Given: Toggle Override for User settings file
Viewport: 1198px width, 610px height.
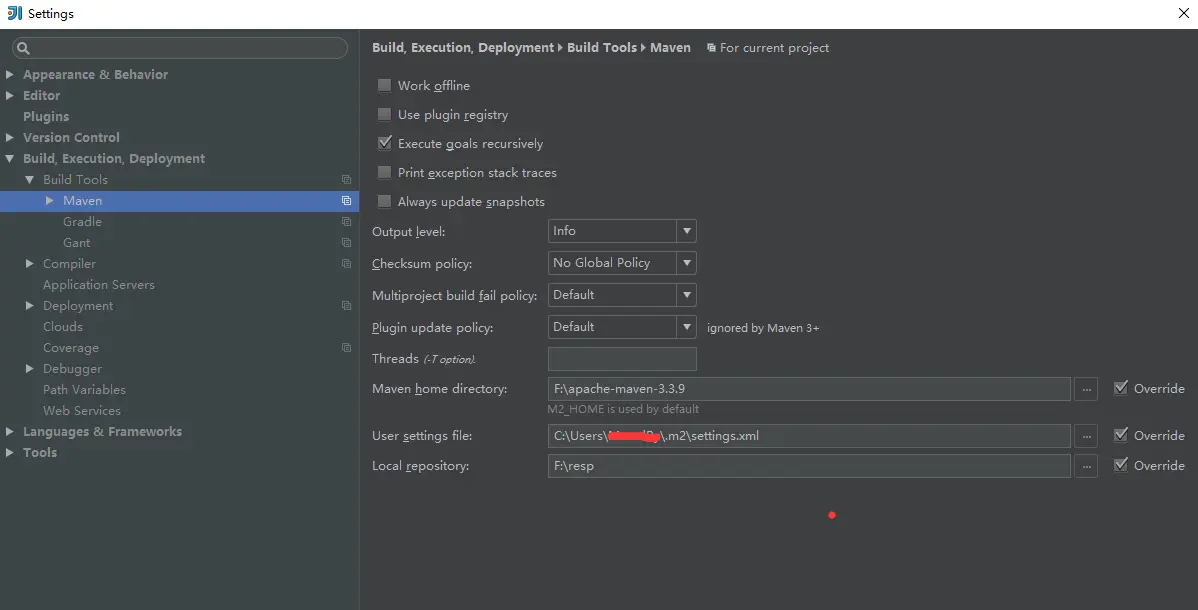Looking at the screenshot, I should tap(1121, 435).
